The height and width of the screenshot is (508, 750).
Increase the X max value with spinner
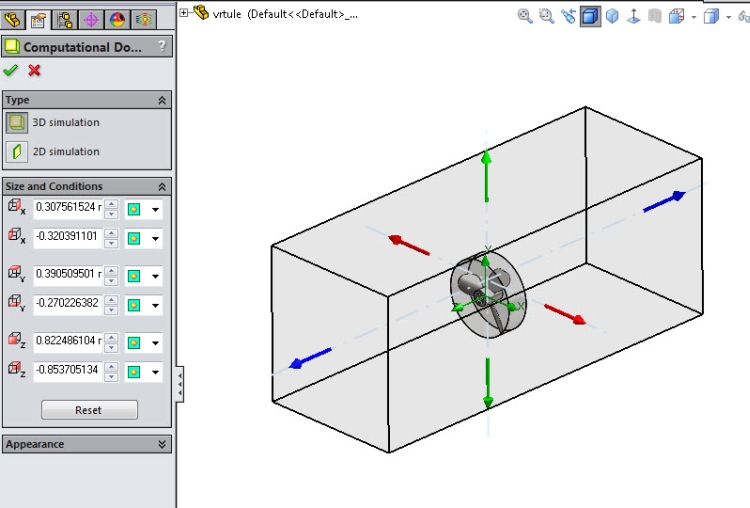[x=111, y=204]
